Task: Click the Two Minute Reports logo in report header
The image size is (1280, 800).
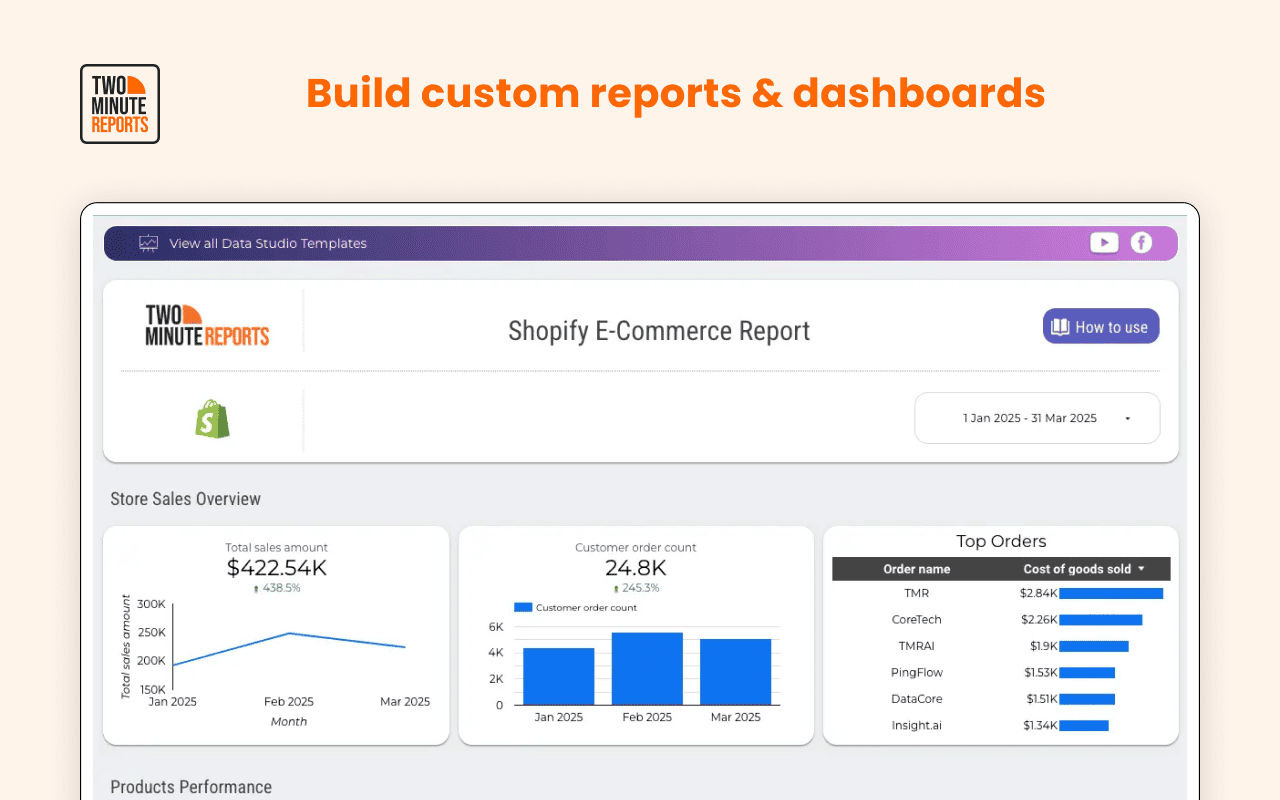Action: click(207, 326)
